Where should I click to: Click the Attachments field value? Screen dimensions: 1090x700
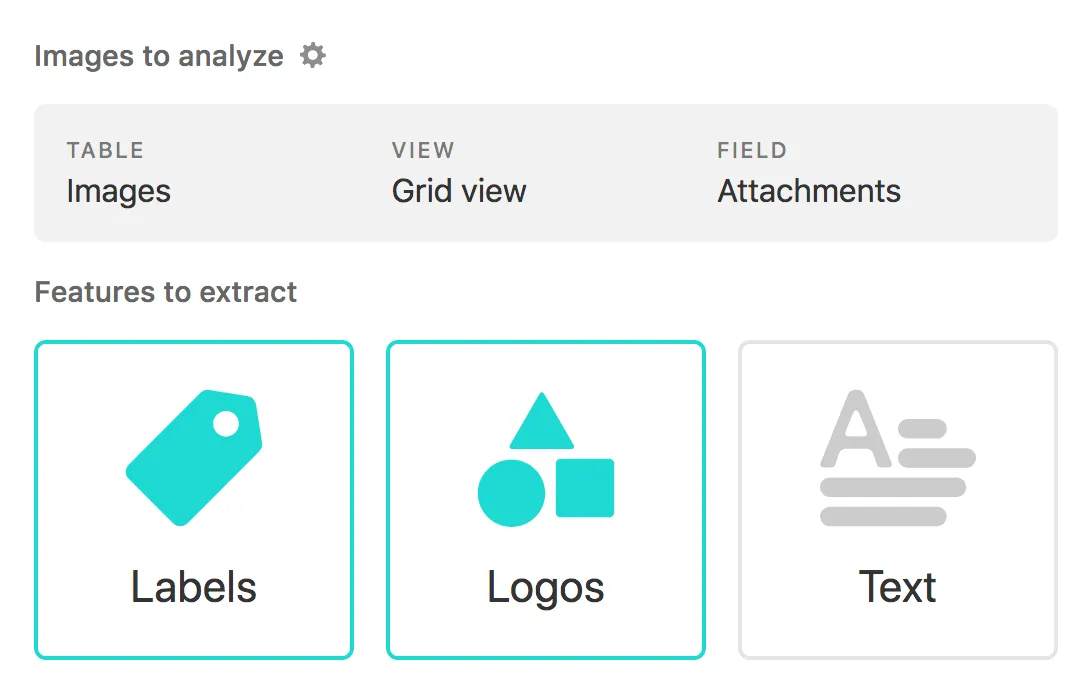click(809, 191)
